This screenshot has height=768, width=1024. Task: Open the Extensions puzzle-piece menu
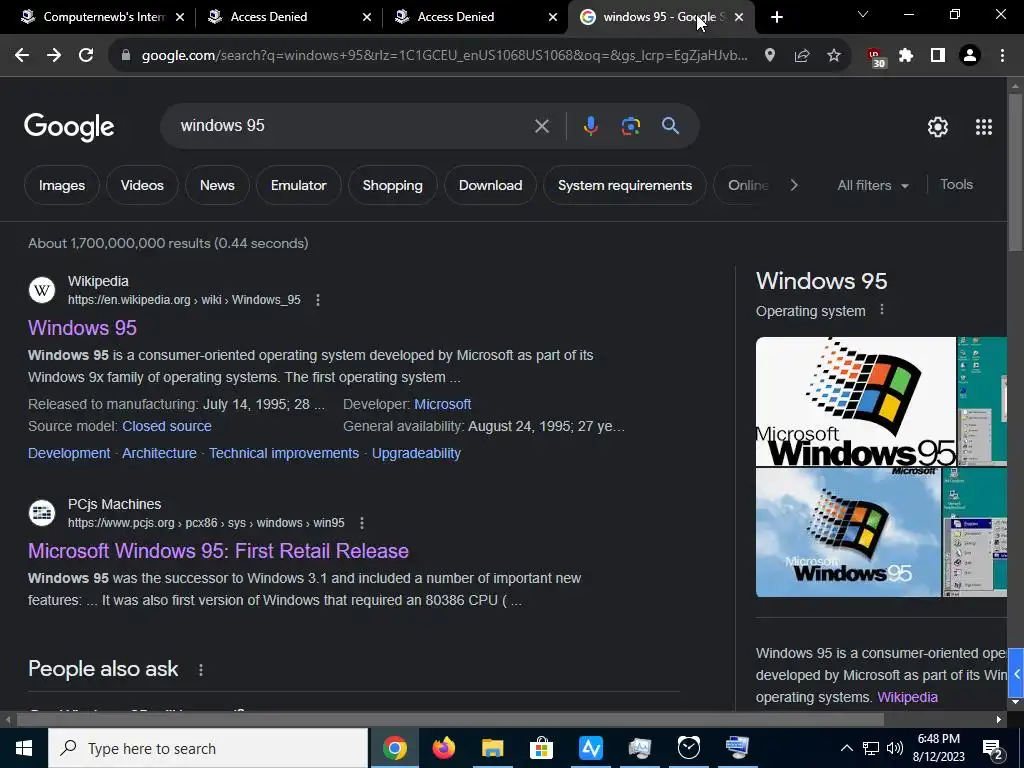[x=906, y=56]
